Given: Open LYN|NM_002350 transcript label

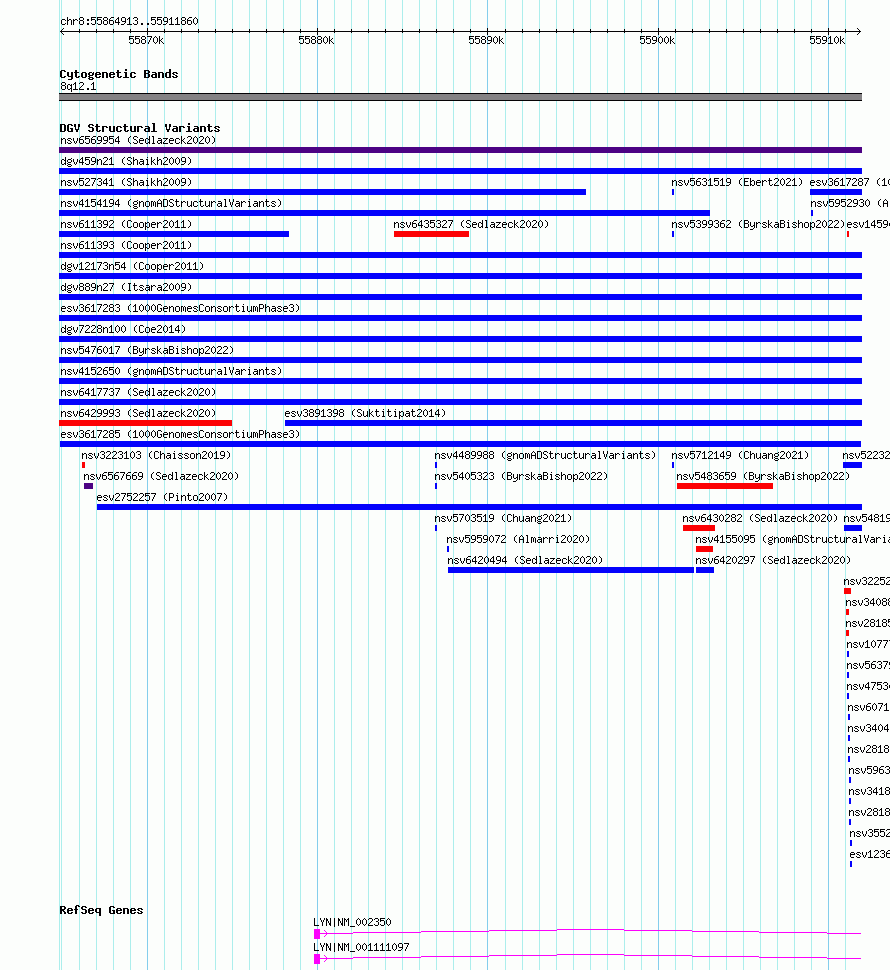Looking at the screenshot, I should [352, 922].
